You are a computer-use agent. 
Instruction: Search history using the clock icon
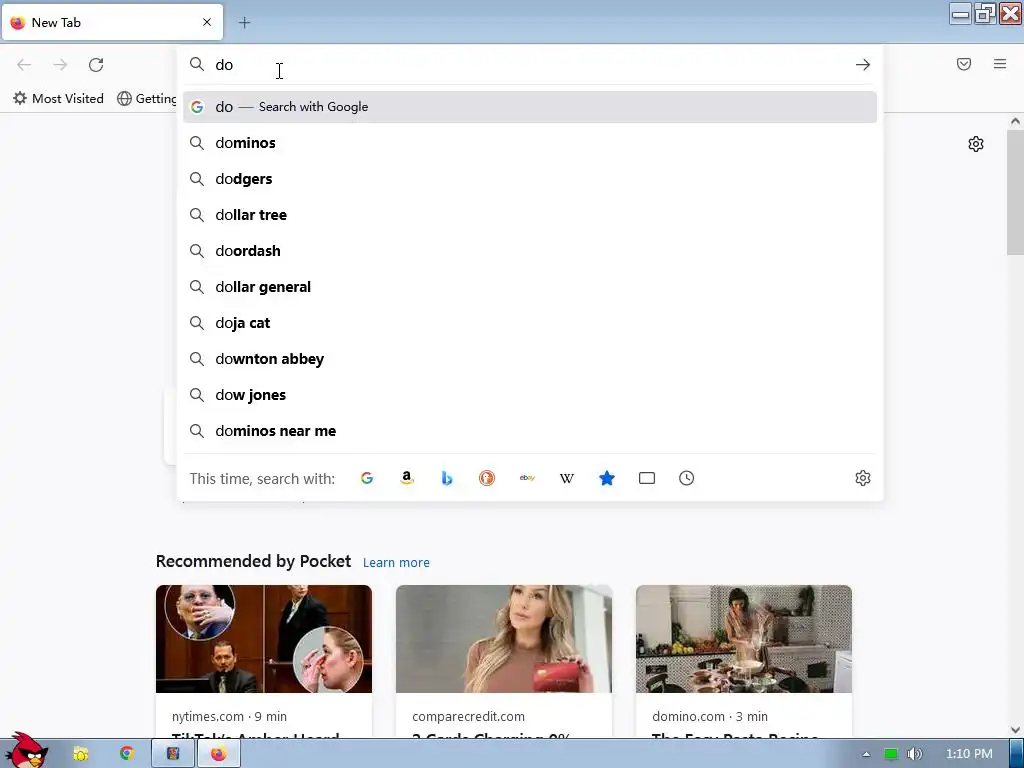pyautogui.click(x=686, y=478)
